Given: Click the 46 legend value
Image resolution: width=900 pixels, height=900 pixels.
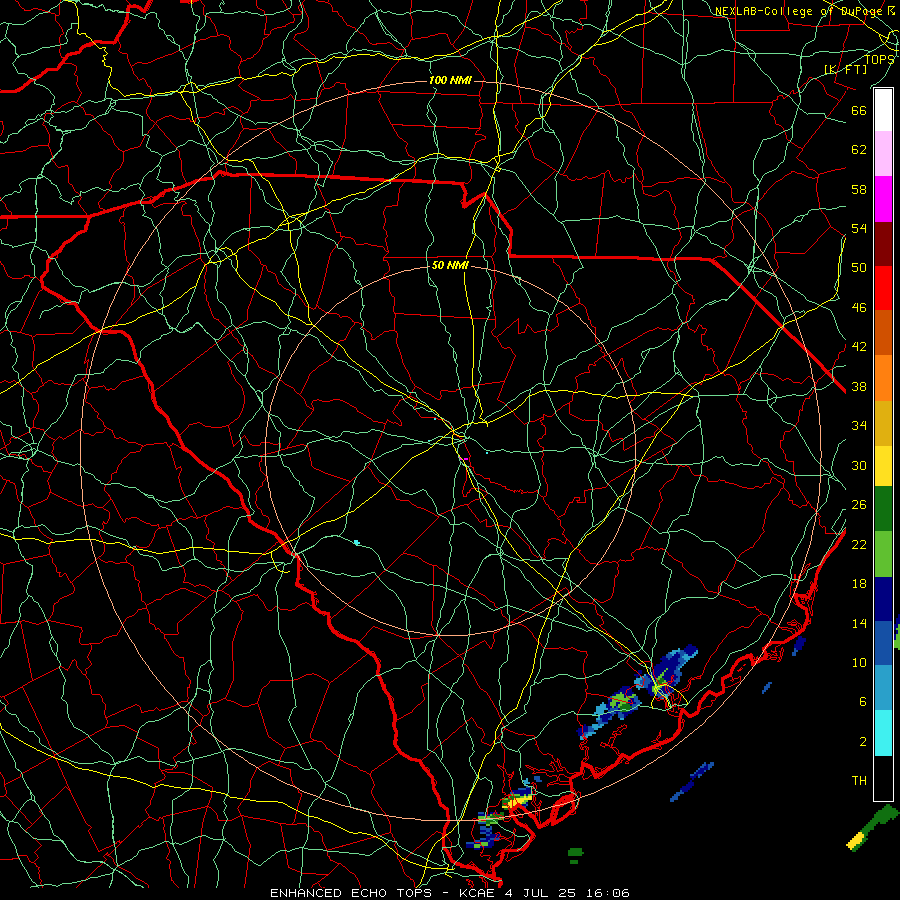Looking at the screenshot, I should pyautogui.click(x=859, y=307).
